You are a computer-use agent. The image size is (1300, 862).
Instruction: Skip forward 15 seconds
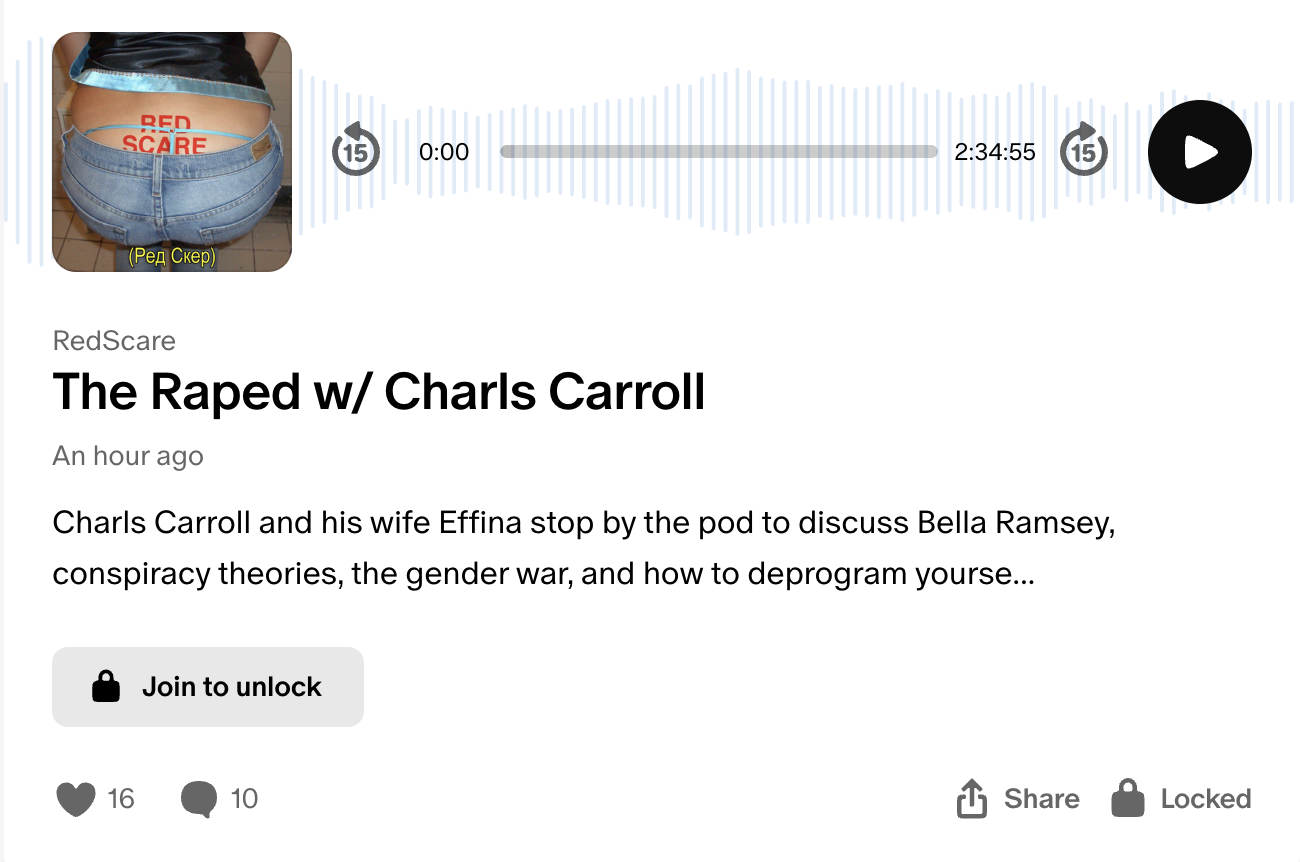(x=1083, y=150)
